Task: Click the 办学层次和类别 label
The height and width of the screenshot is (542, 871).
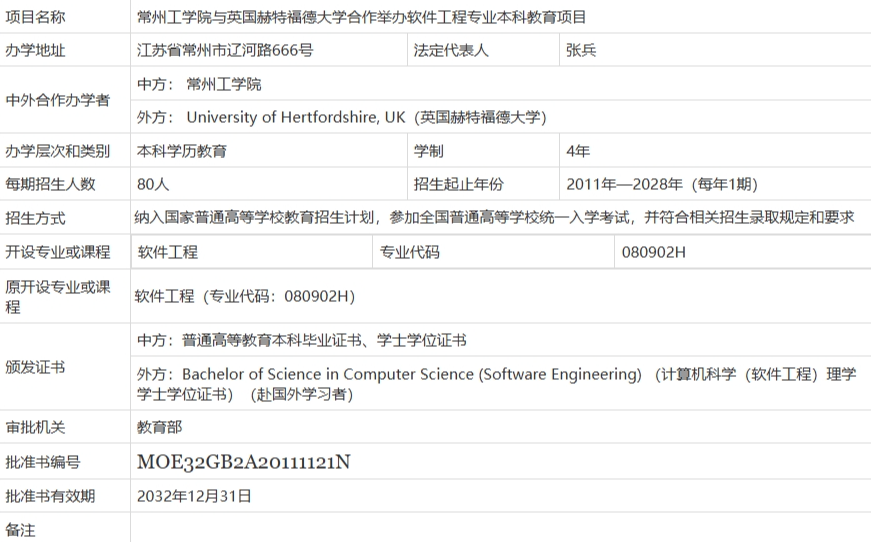Action: tap(58, 151)
